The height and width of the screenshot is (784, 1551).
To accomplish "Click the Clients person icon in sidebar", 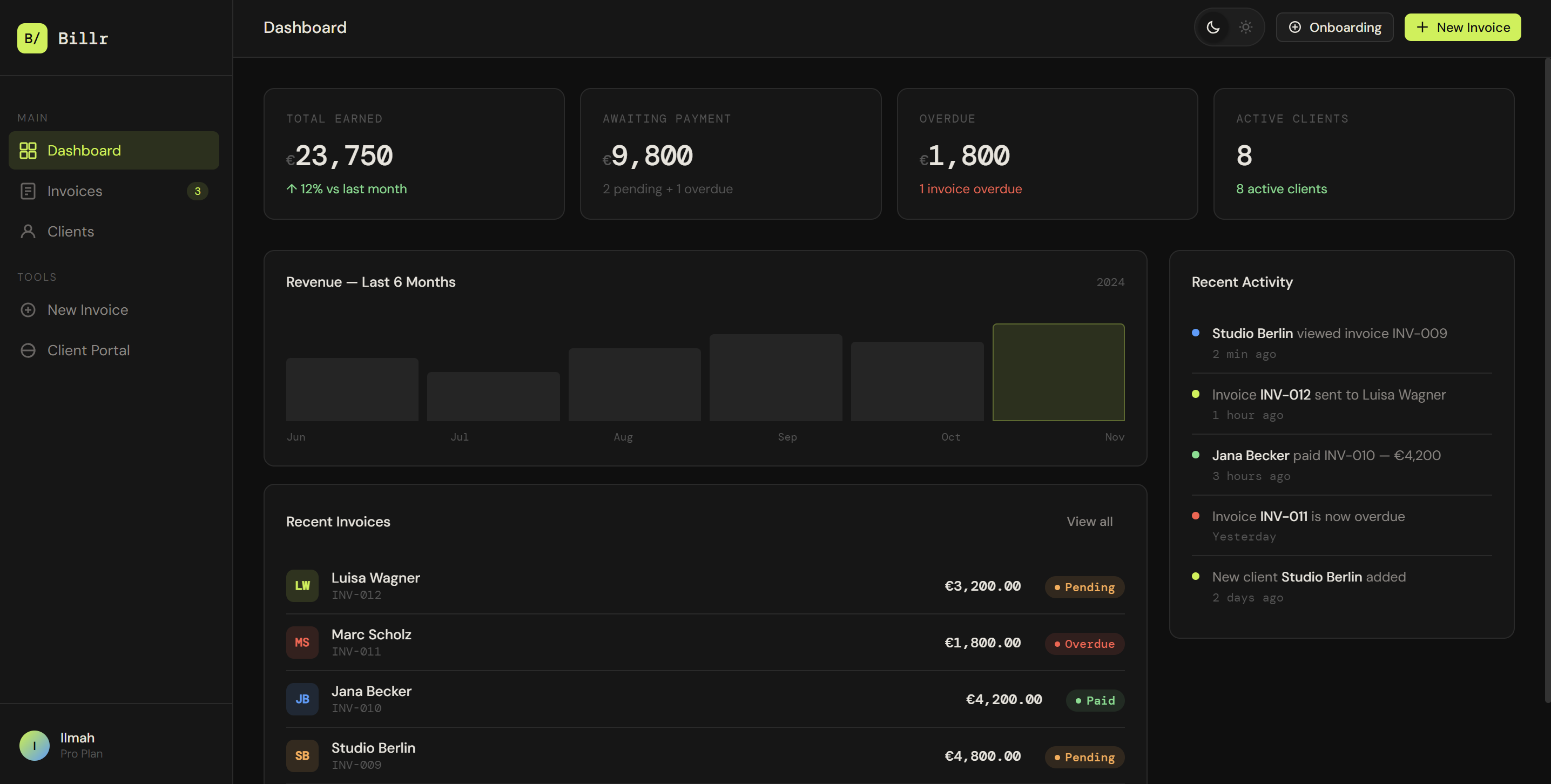I will (x=28, y=231).
